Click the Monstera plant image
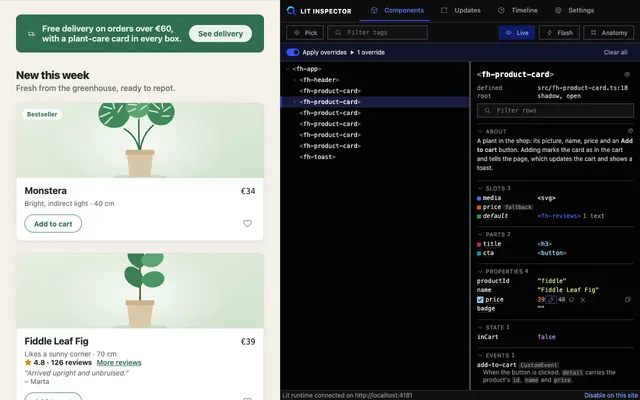Viewport: 640px width, 400px height. click(x=140, y=140)
